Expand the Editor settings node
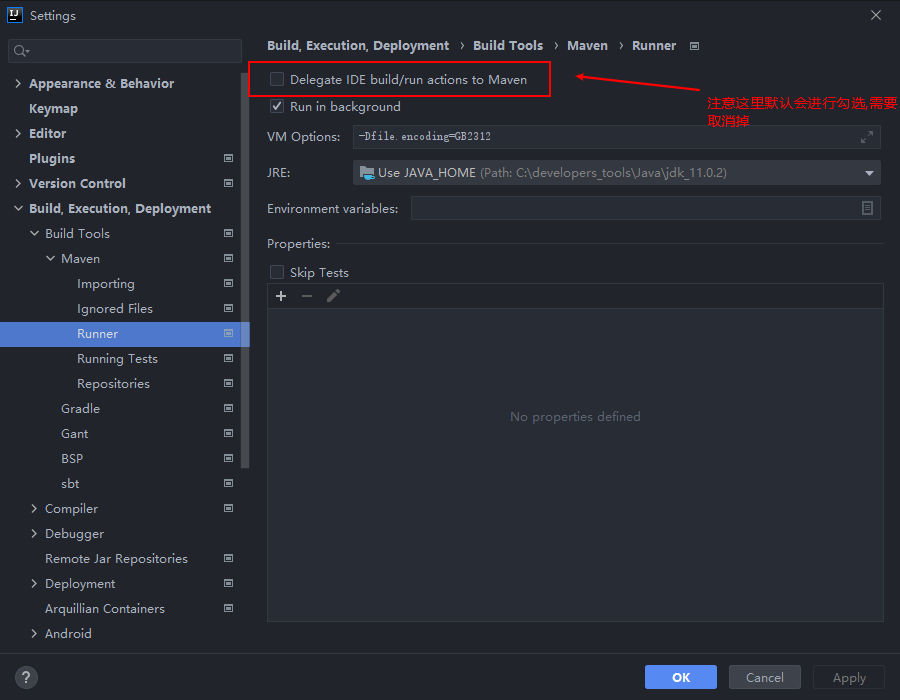 18,134
